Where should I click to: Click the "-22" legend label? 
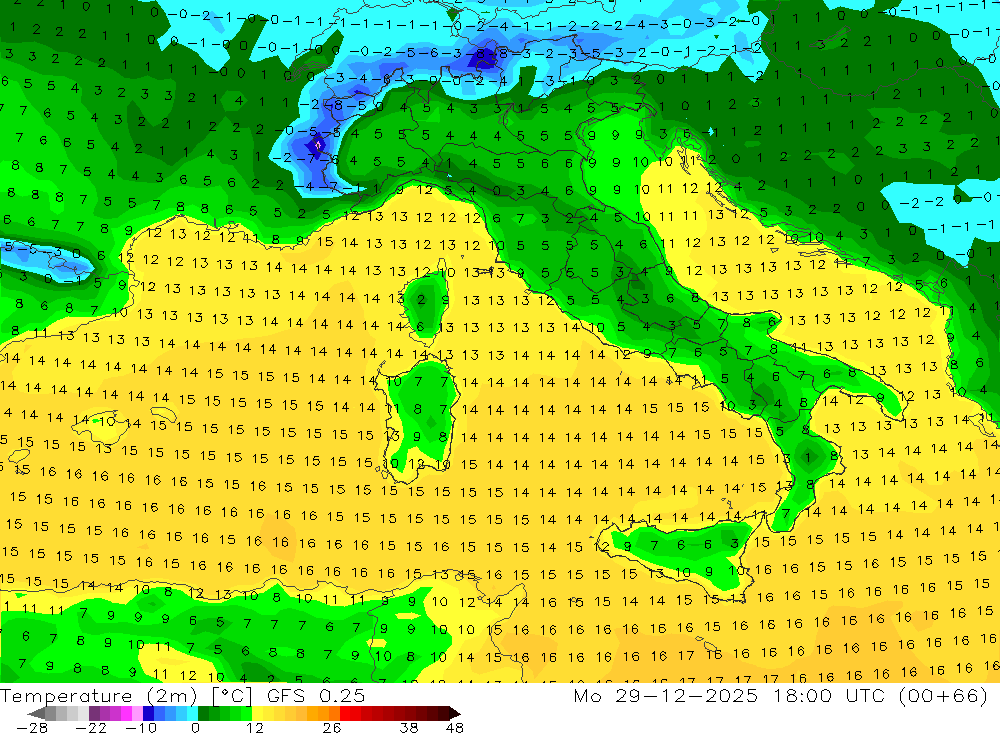click(91, 727)
